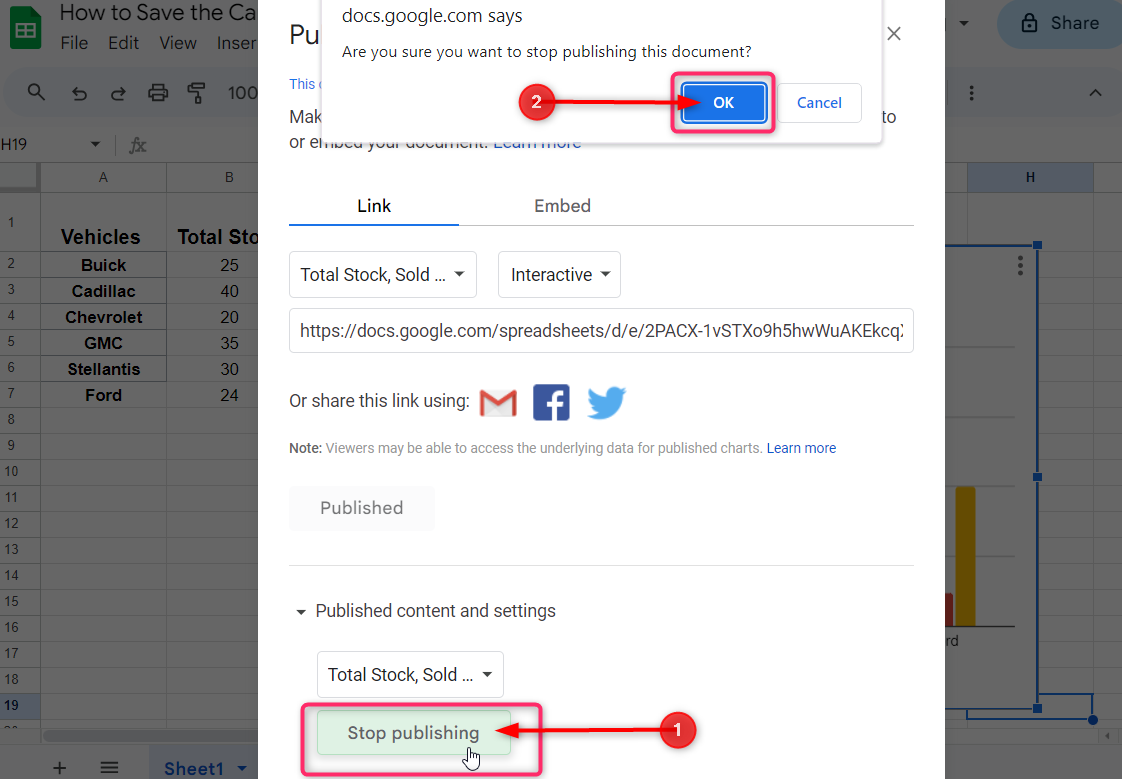Open the chart's three-dot options menu
Viewport: 1122px width, 779px height.
(x=1020, y=265)
